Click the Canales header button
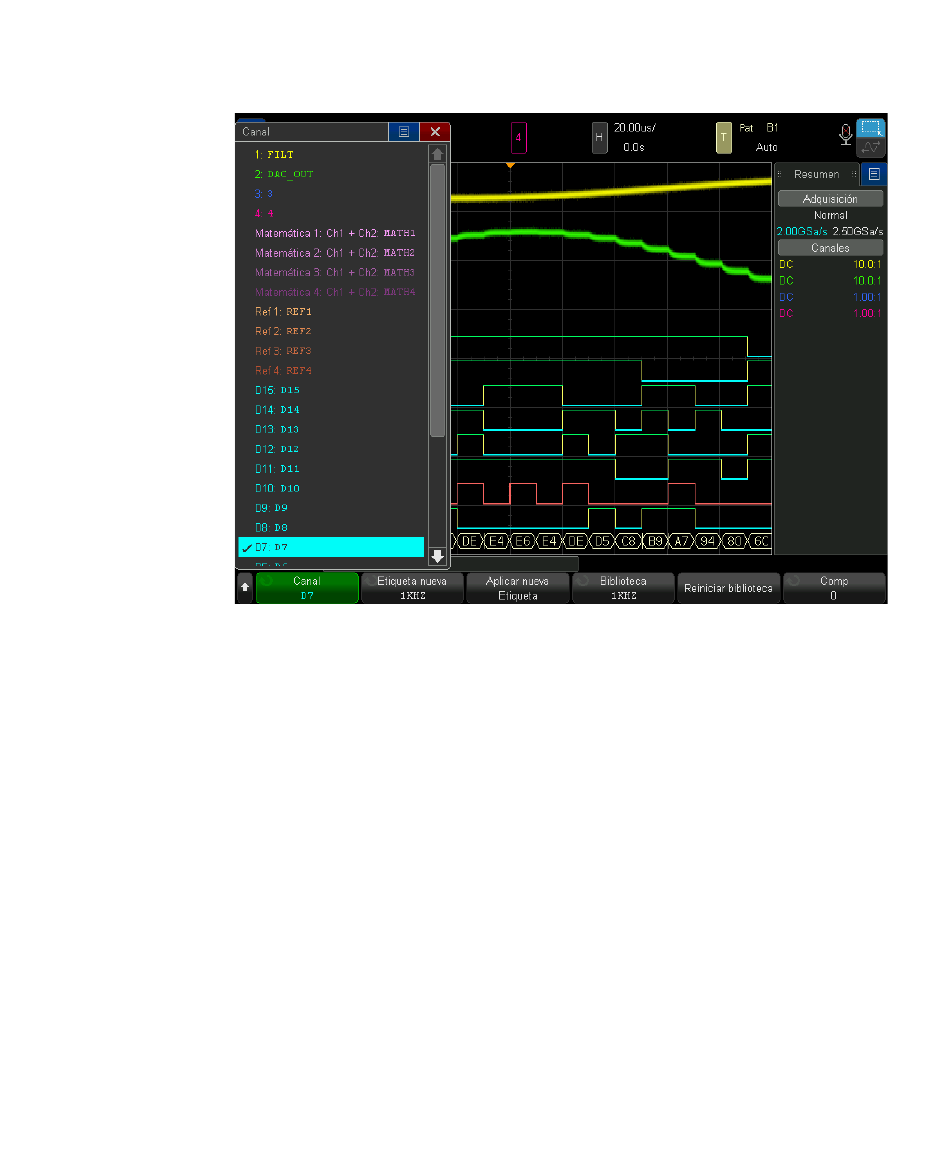Image resolution: width=950 pixels, height=1165 pixels. point(830,248)
